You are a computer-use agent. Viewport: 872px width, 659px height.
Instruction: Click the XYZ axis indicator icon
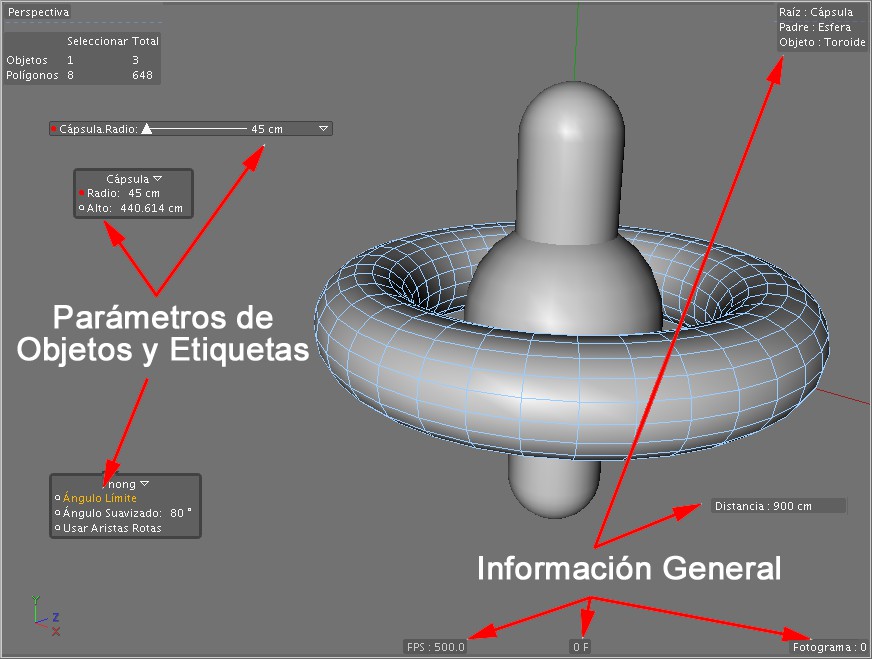click(x=46, y=616)
